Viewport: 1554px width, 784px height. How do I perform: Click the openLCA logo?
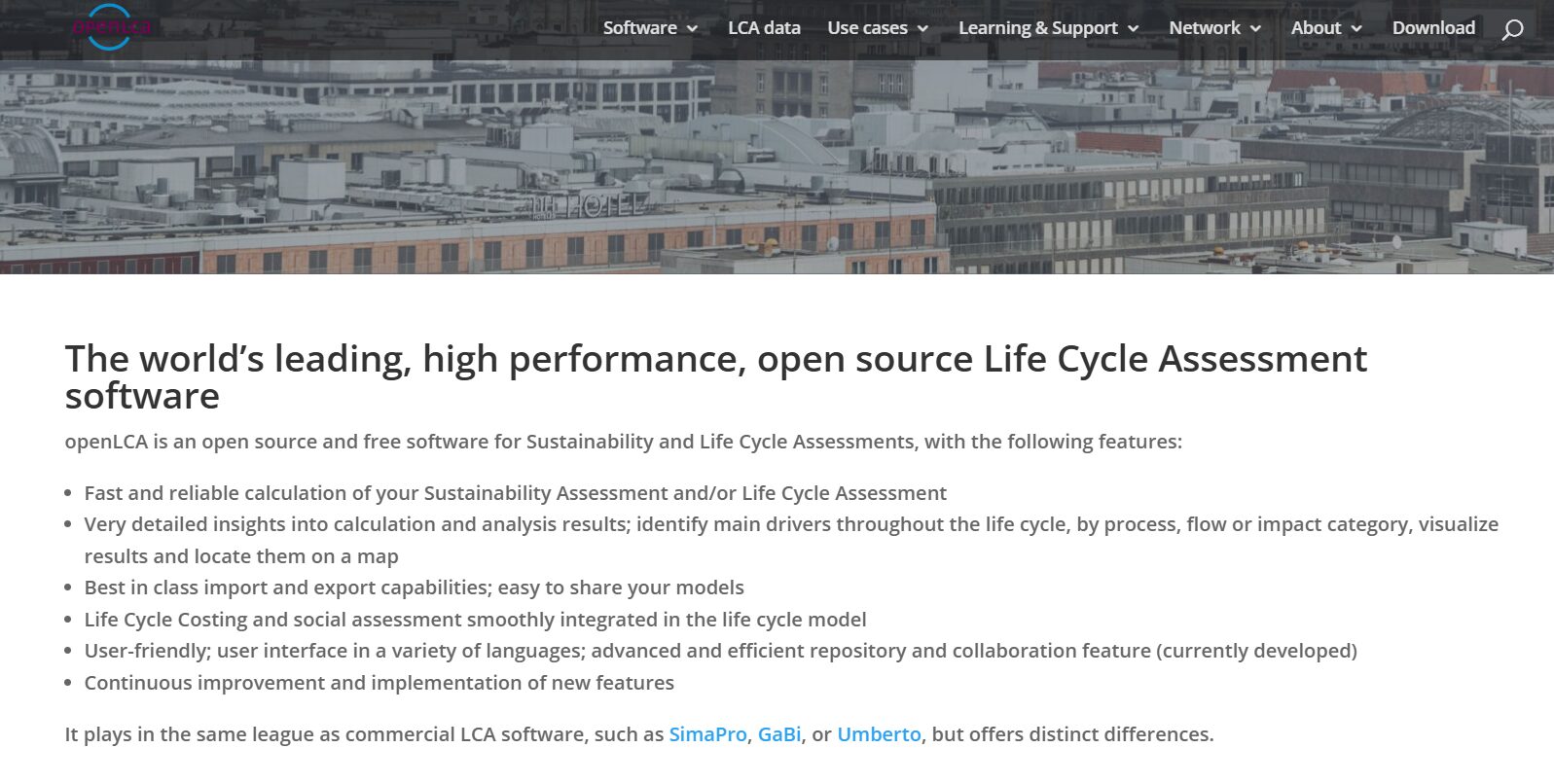point(114,27)
